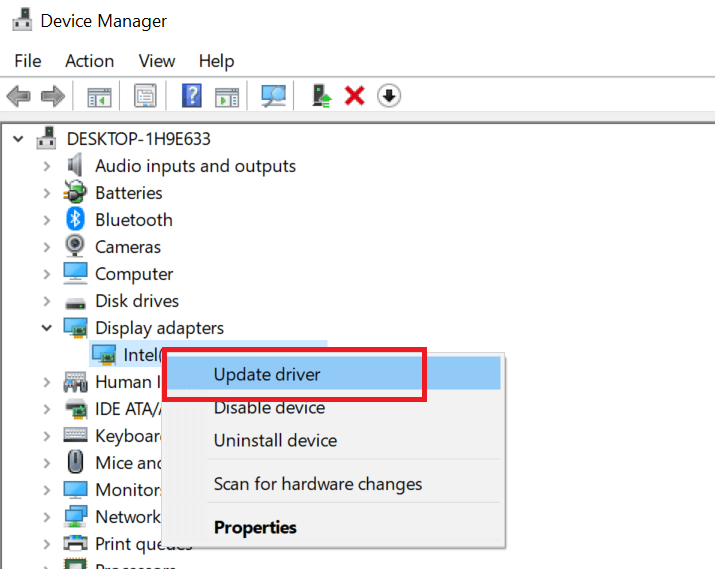Expand the IDE ATA category arrow
This screenshot has height=569, width=715.
click(47, 409)
